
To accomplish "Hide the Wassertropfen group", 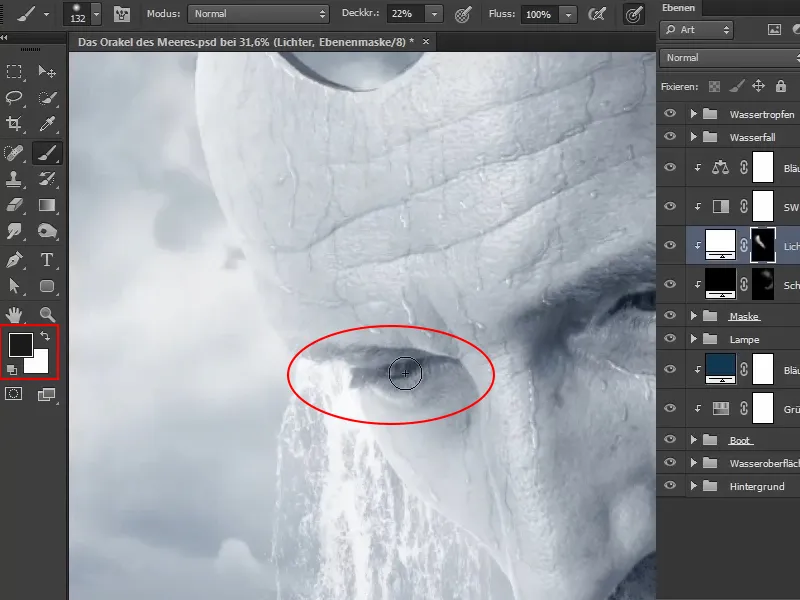I will tap(670, 114).
